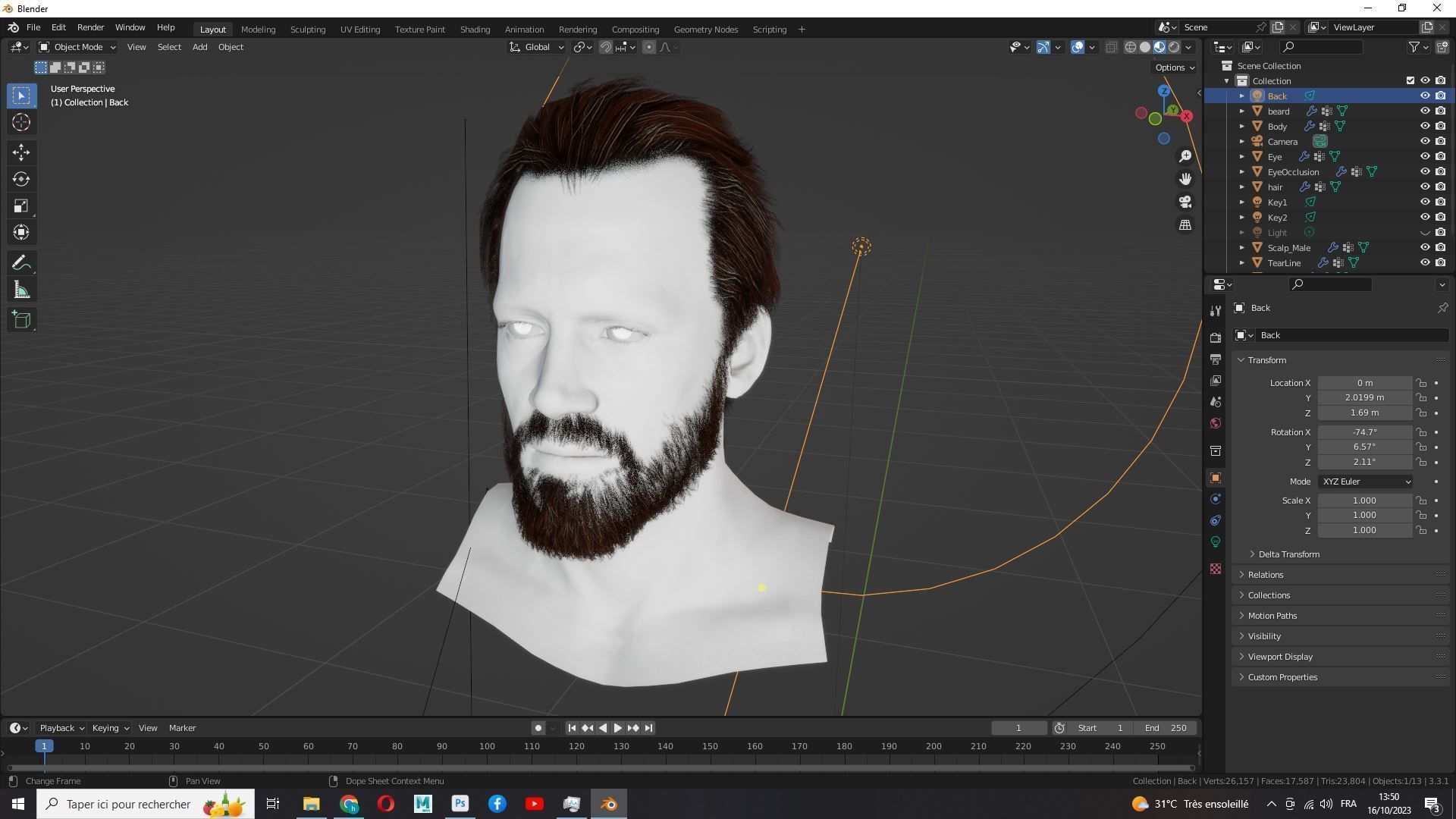
Task: Open the Render menu
Action: tap(90, 27)
